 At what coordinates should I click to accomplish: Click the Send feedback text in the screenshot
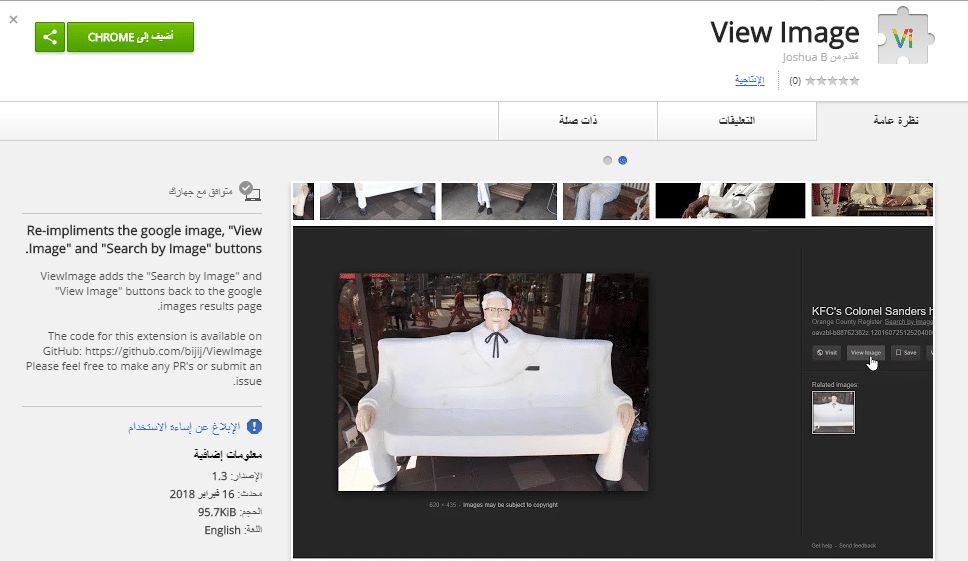coord(857,546)
